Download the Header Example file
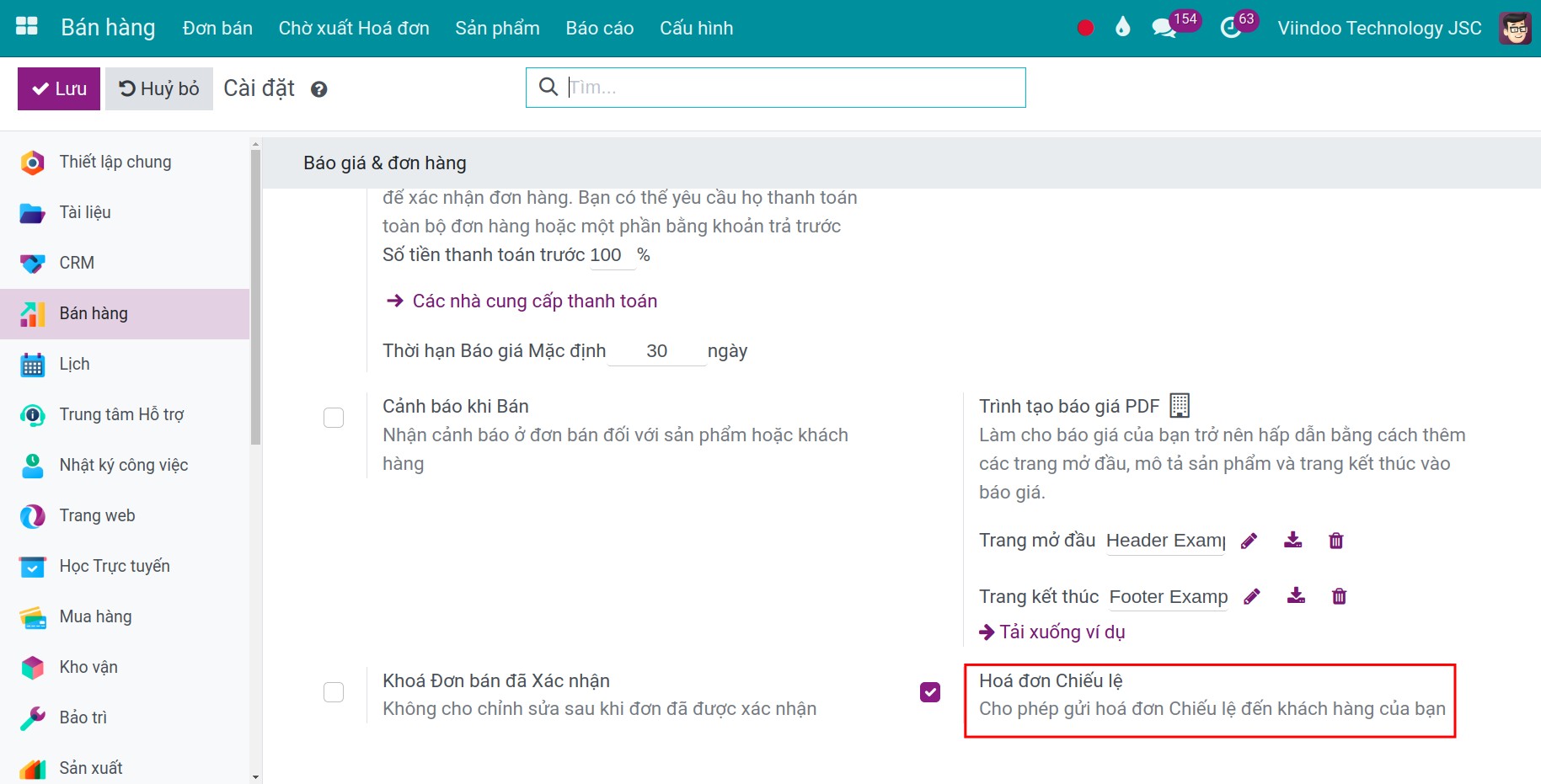The height and width of the screenshot is (784, 1541). (x=1293, y=541)
